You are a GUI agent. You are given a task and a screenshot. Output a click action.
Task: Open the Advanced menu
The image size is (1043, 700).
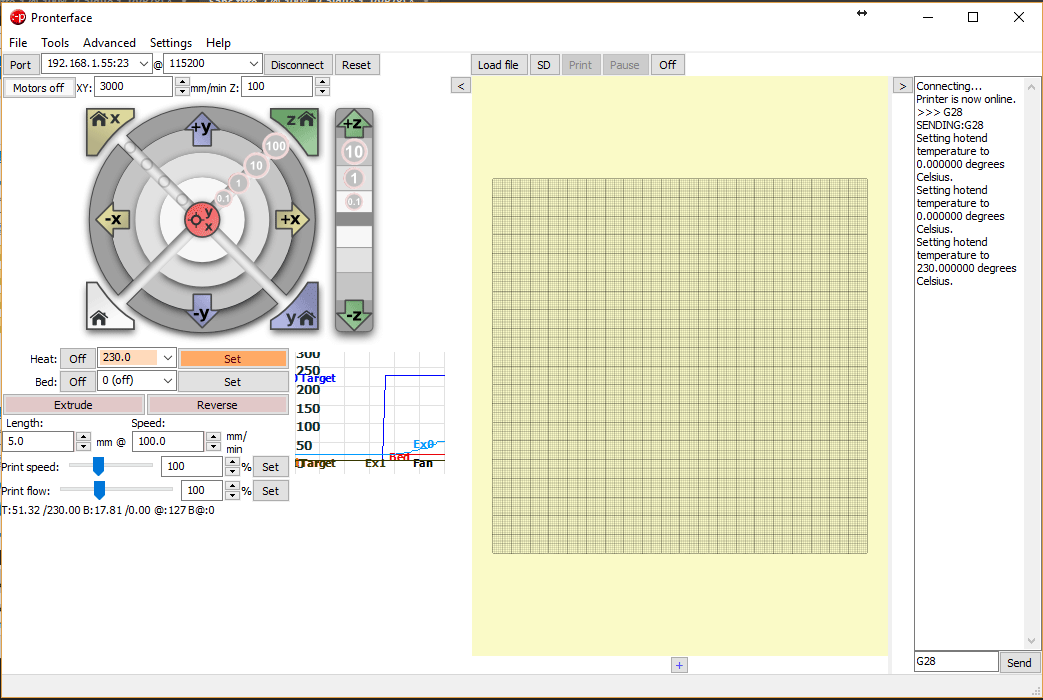109,43
